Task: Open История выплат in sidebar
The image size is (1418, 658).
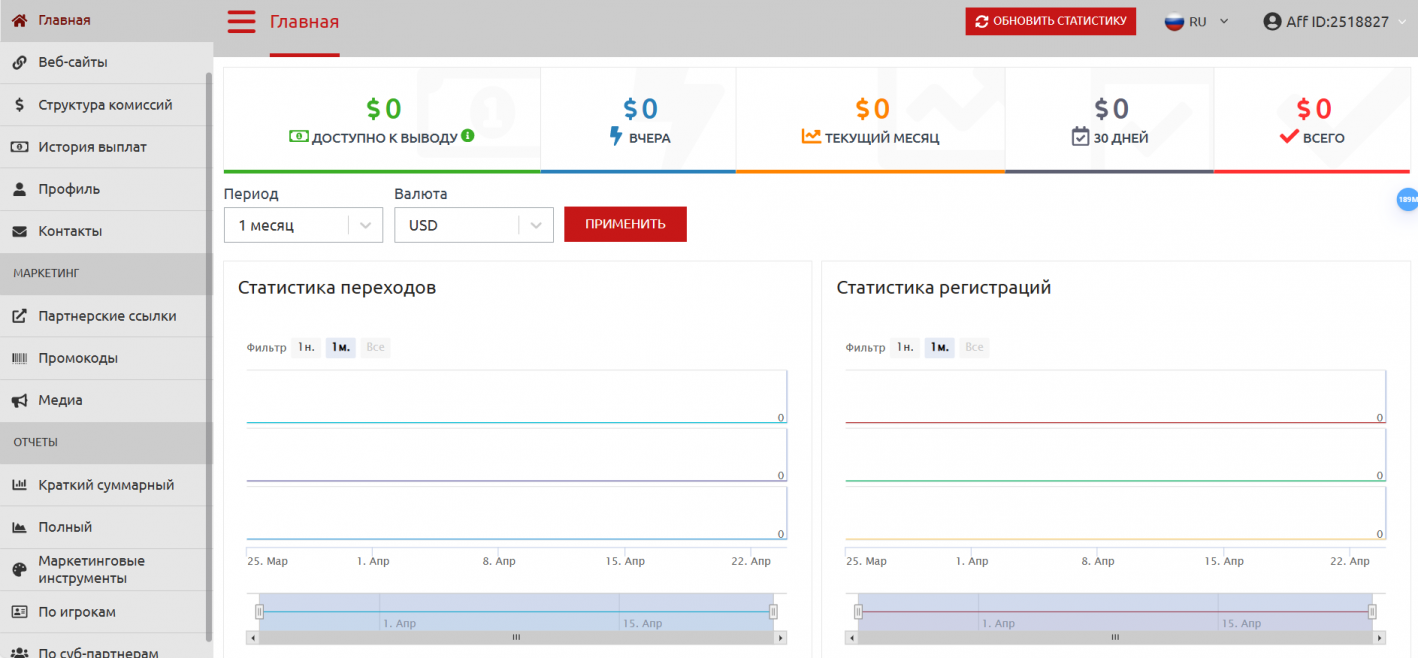Action: click(92, 147)
